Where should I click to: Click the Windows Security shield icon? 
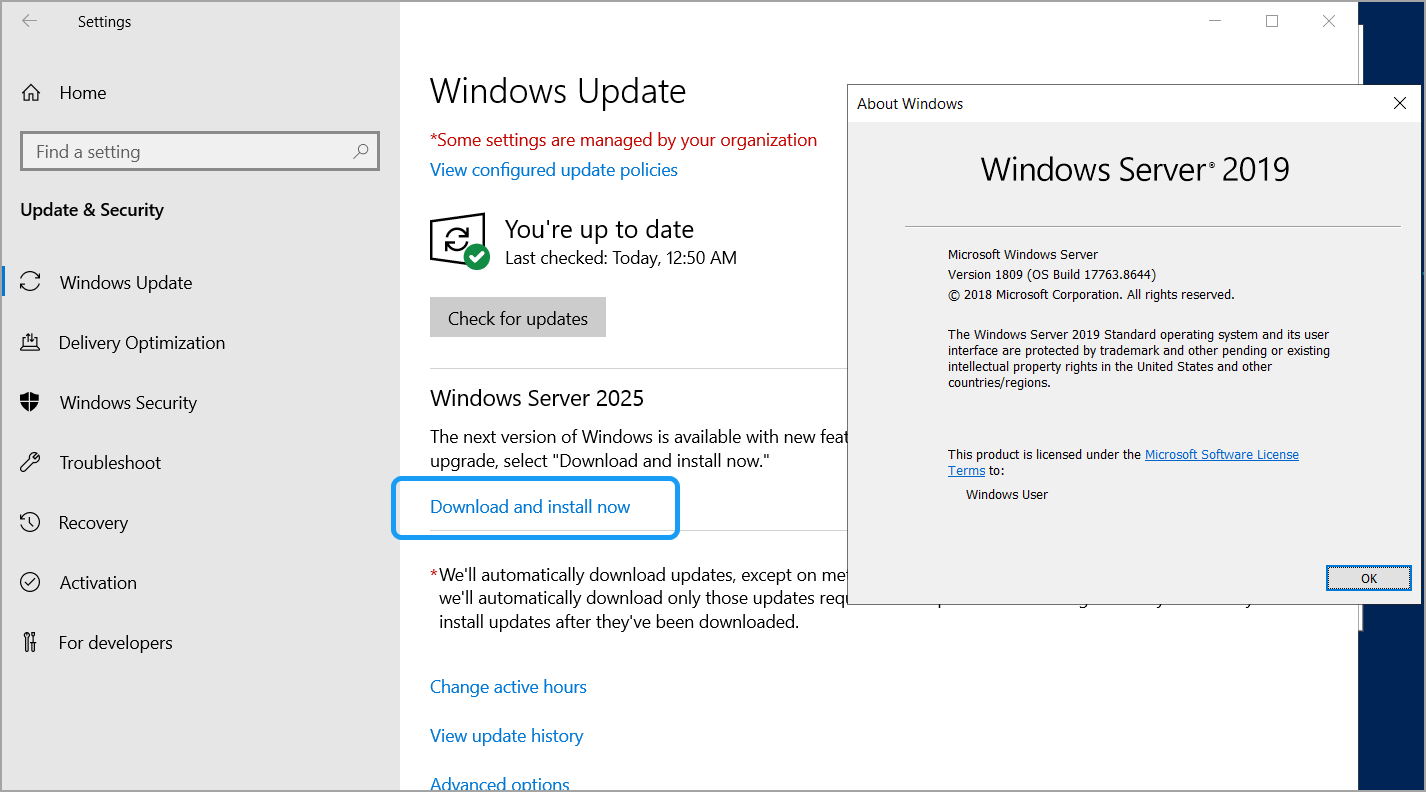pos(30,402)
